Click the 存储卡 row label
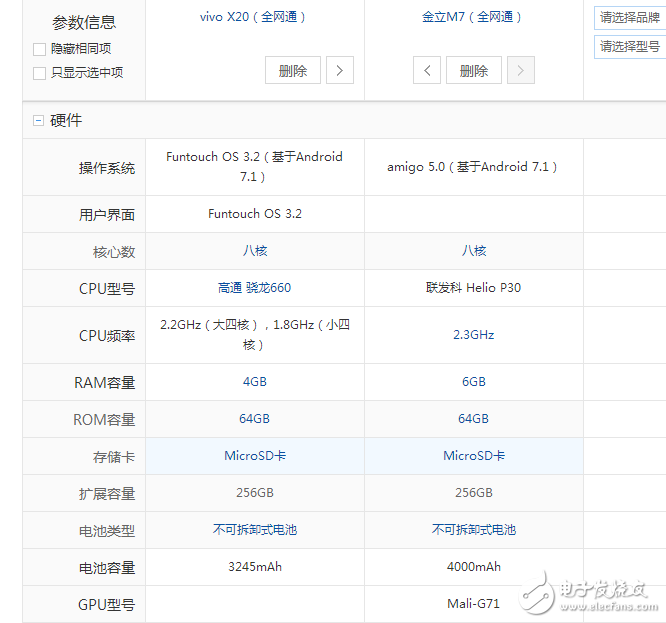Viewport: 666px width, 623px height. point(114,457)
